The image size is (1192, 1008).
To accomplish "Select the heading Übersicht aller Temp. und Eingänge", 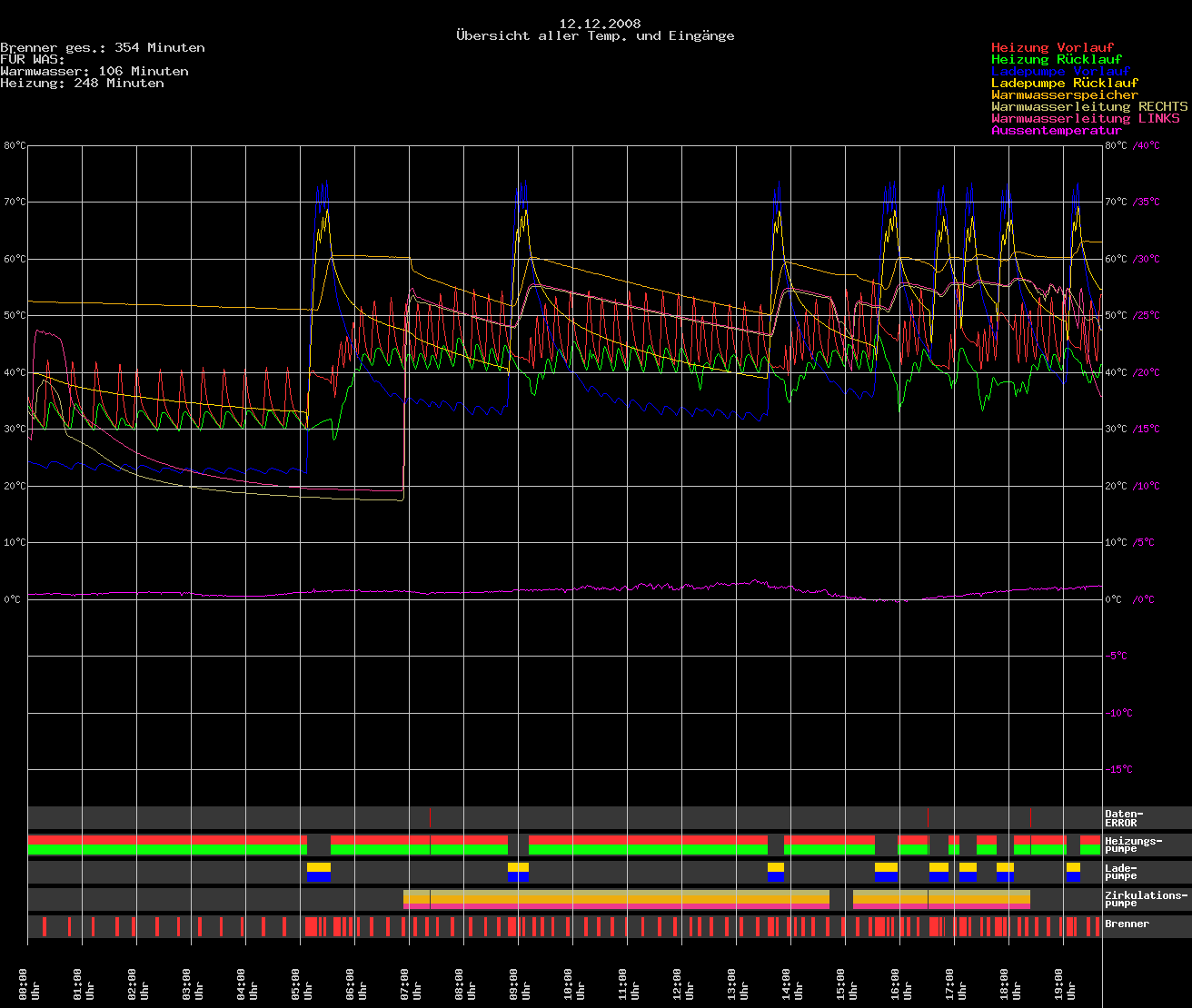I will click(x=595, y=35).
